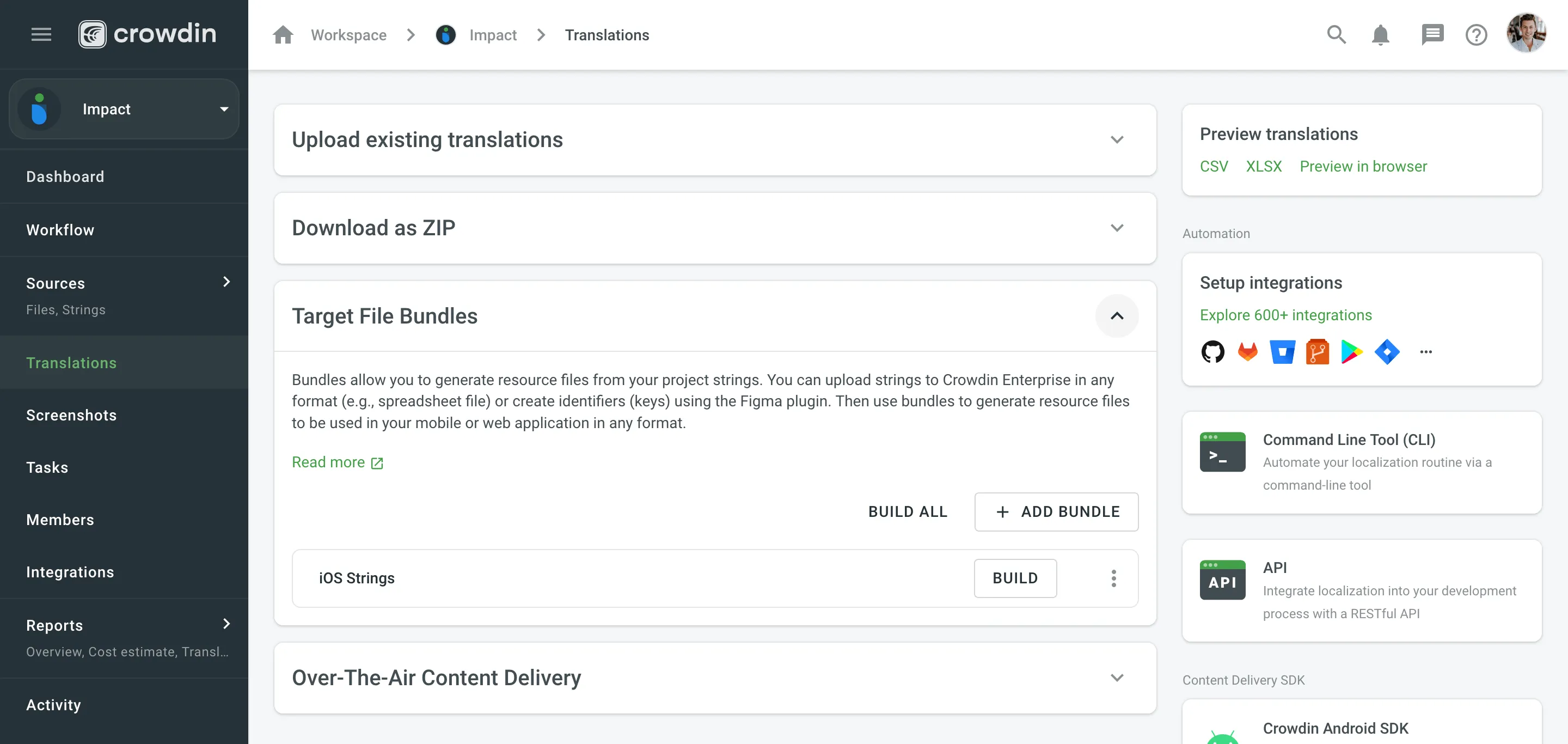The height and width of the screenshot is (744, 1568).
Task: Click the Google Play integration icon
Action: 1352,352
